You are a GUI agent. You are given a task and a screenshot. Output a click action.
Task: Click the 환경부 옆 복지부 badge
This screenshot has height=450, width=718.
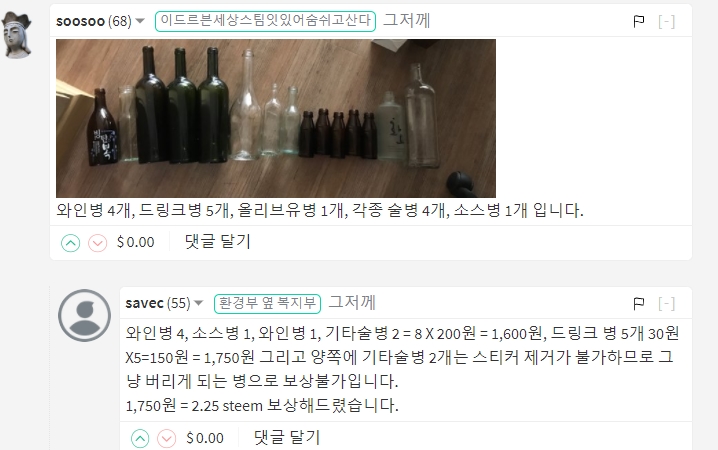[x=267, y=304]
